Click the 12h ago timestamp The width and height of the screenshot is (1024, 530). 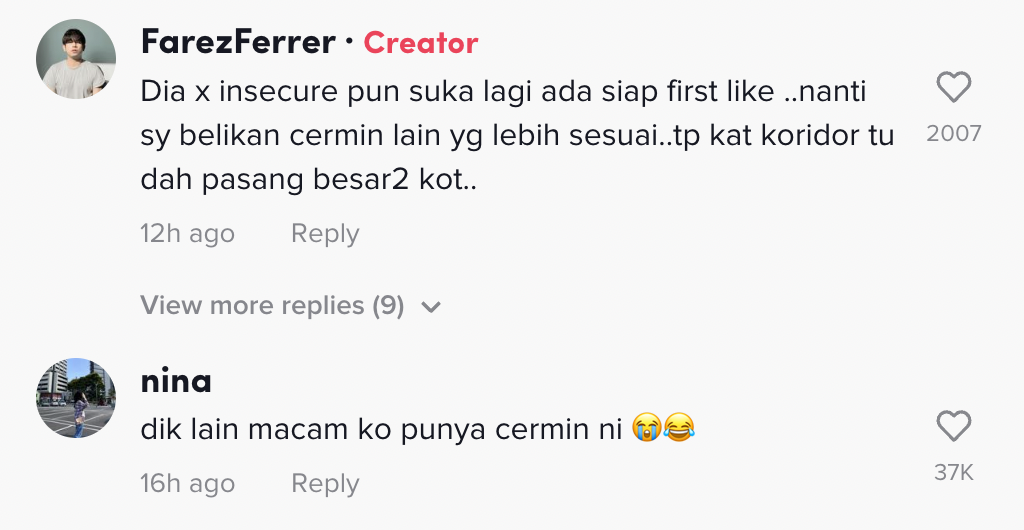click(x=187, y=234)
